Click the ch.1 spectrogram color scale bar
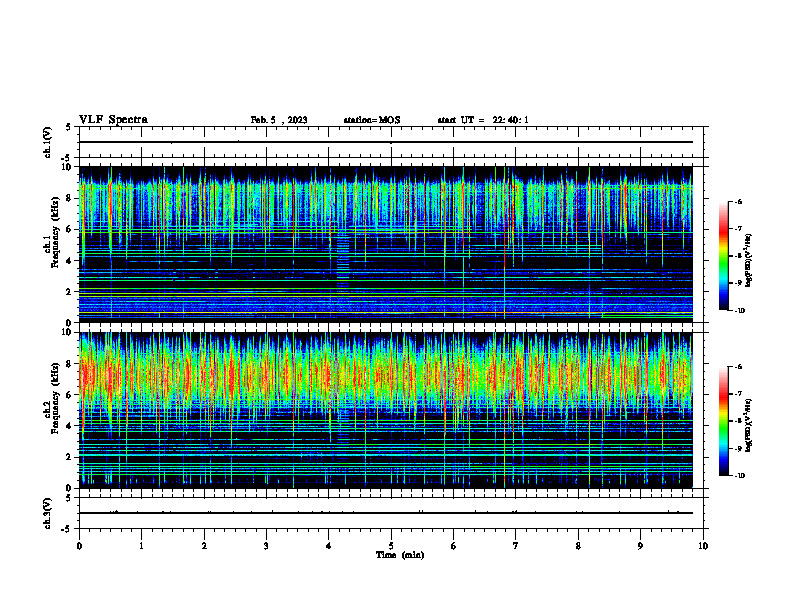Screen dimensions: 792x612 pos(723,256)
